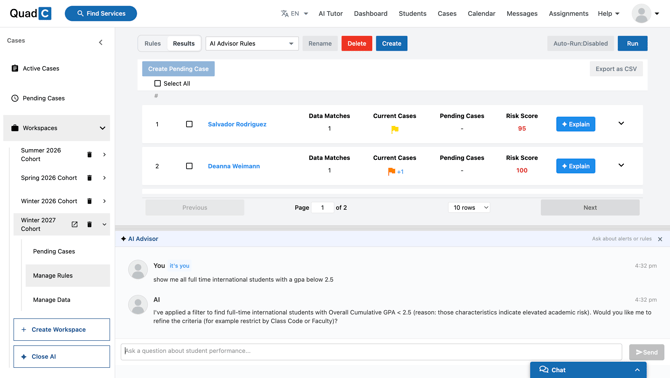
Task: Open AI Tutor in the top menu
Action: point(330,14)
